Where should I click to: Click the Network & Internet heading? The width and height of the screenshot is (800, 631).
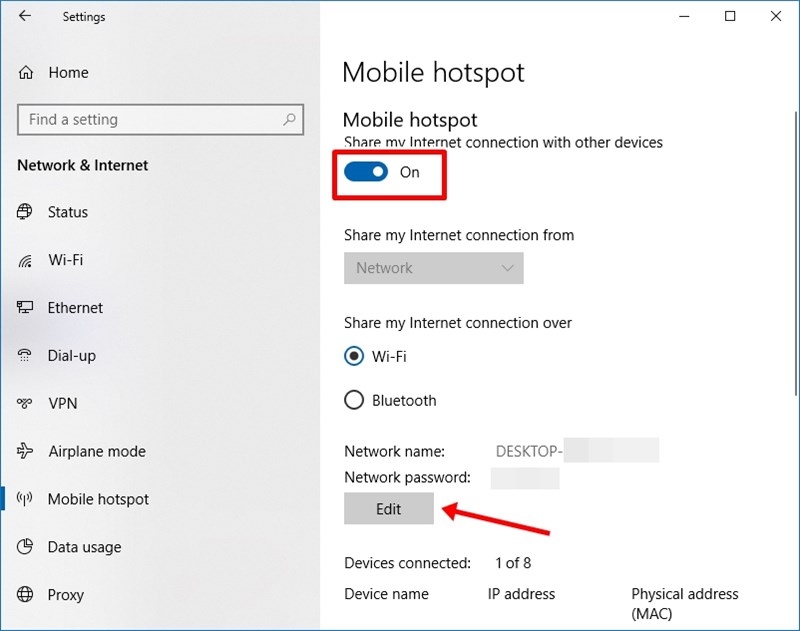point(83,165)
